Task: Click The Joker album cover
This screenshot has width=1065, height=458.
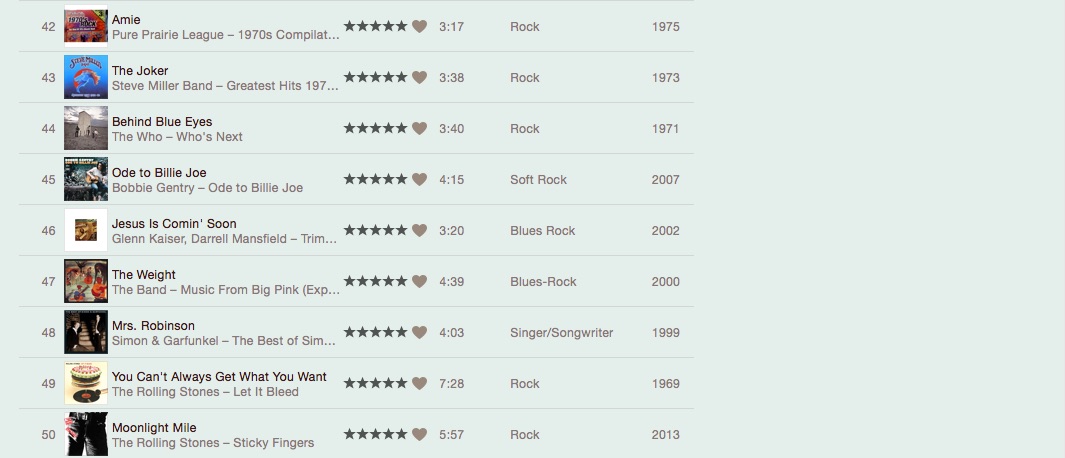Action: point(86,78)
